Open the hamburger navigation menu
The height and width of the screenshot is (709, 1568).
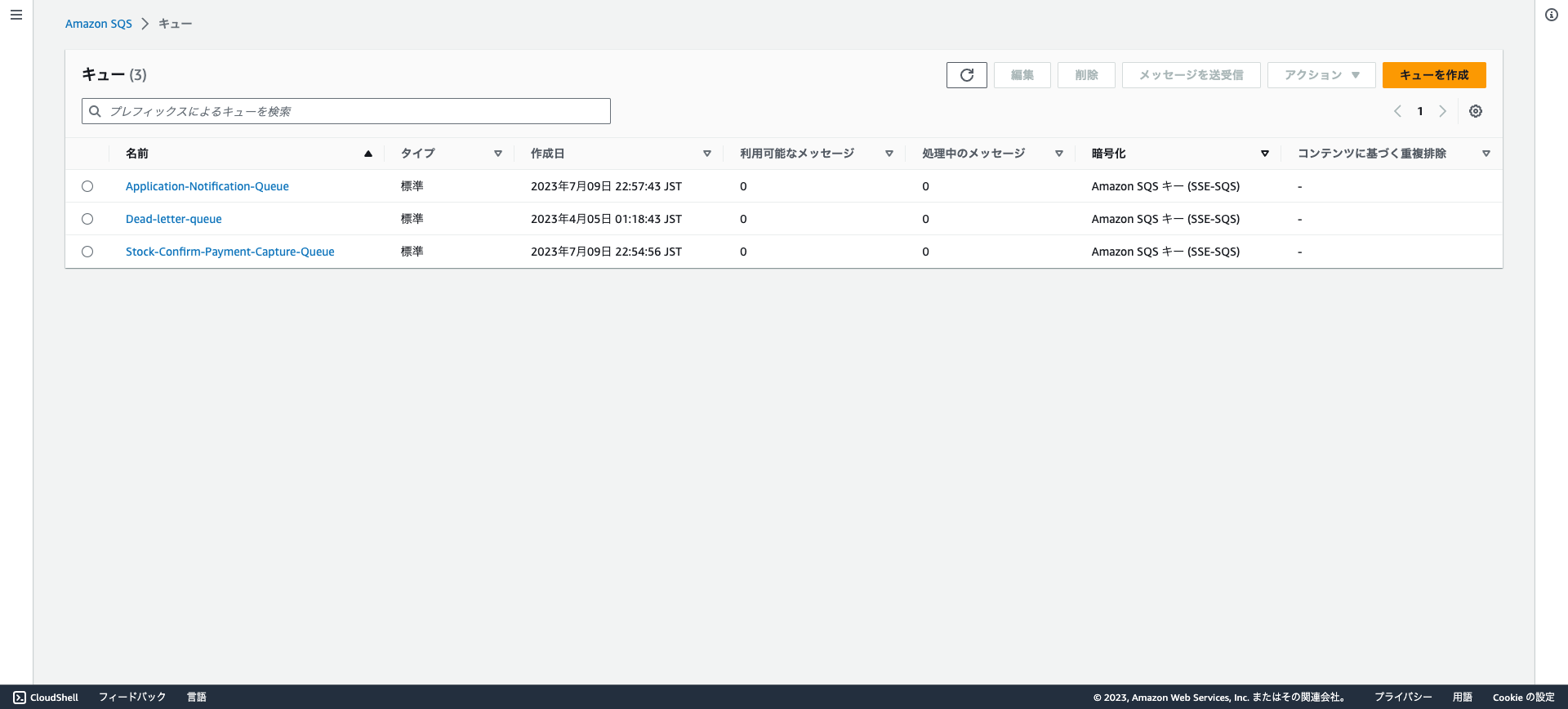pos(16,15)
